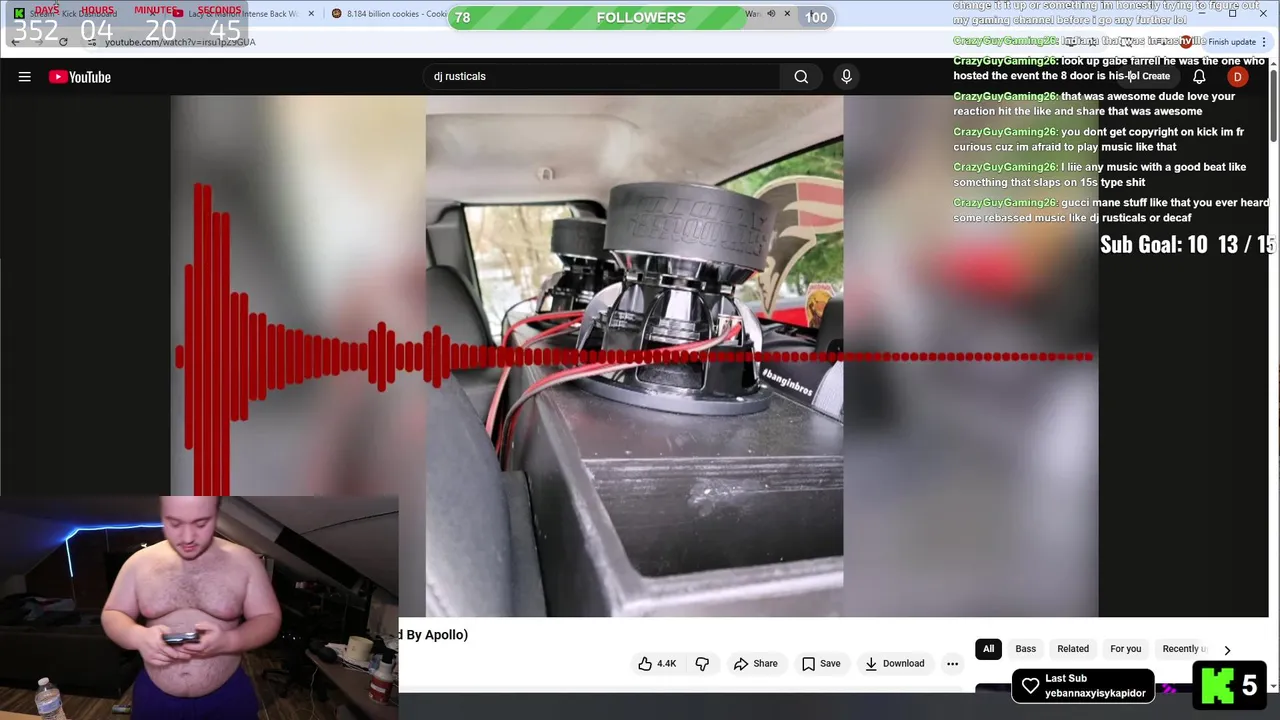The height and width of the screenshot is (720, 1280).
Task: Close the Lady Gaga browser tab
Action: pos(311,14)
